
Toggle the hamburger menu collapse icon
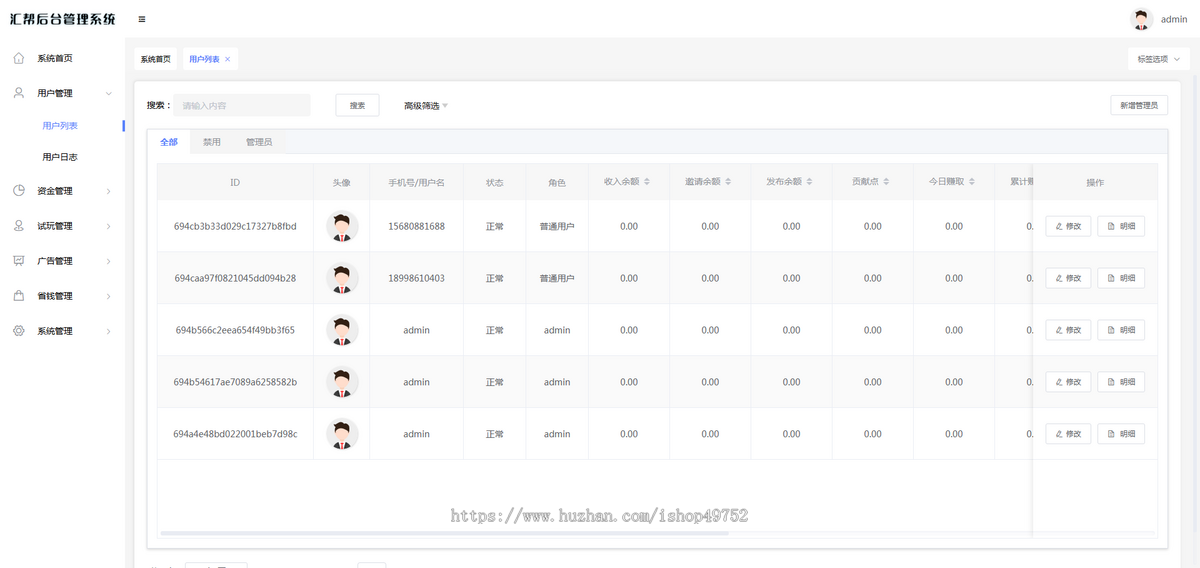[142, 19]
